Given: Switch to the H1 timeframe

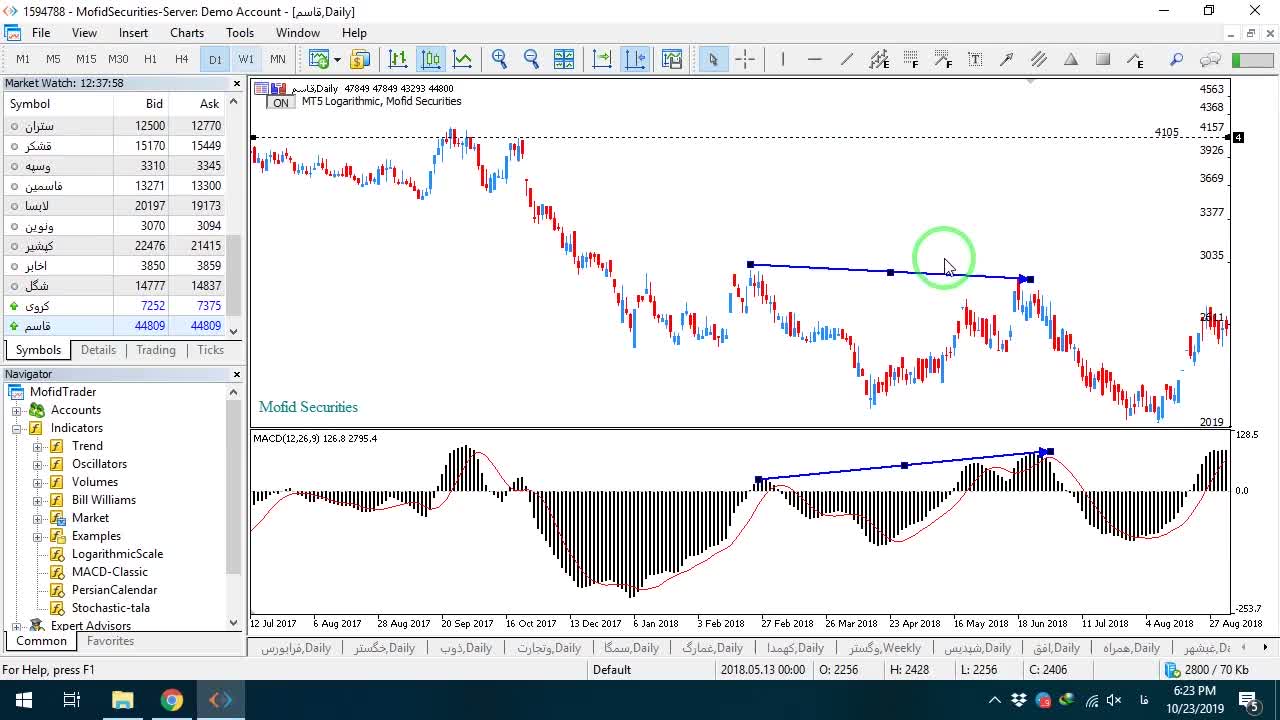Looking at the screenshot, I should point(150,60).
